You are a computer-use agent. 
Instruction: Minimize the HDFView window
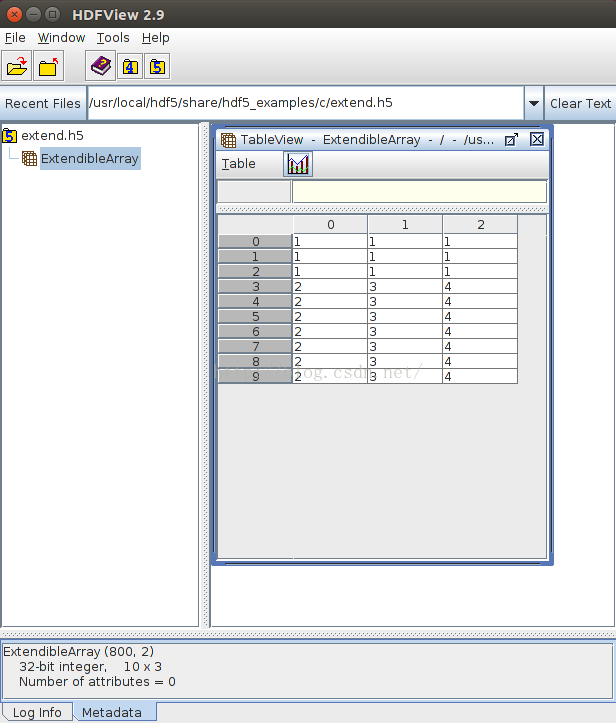pyautogui.click(x=33, y=15)
